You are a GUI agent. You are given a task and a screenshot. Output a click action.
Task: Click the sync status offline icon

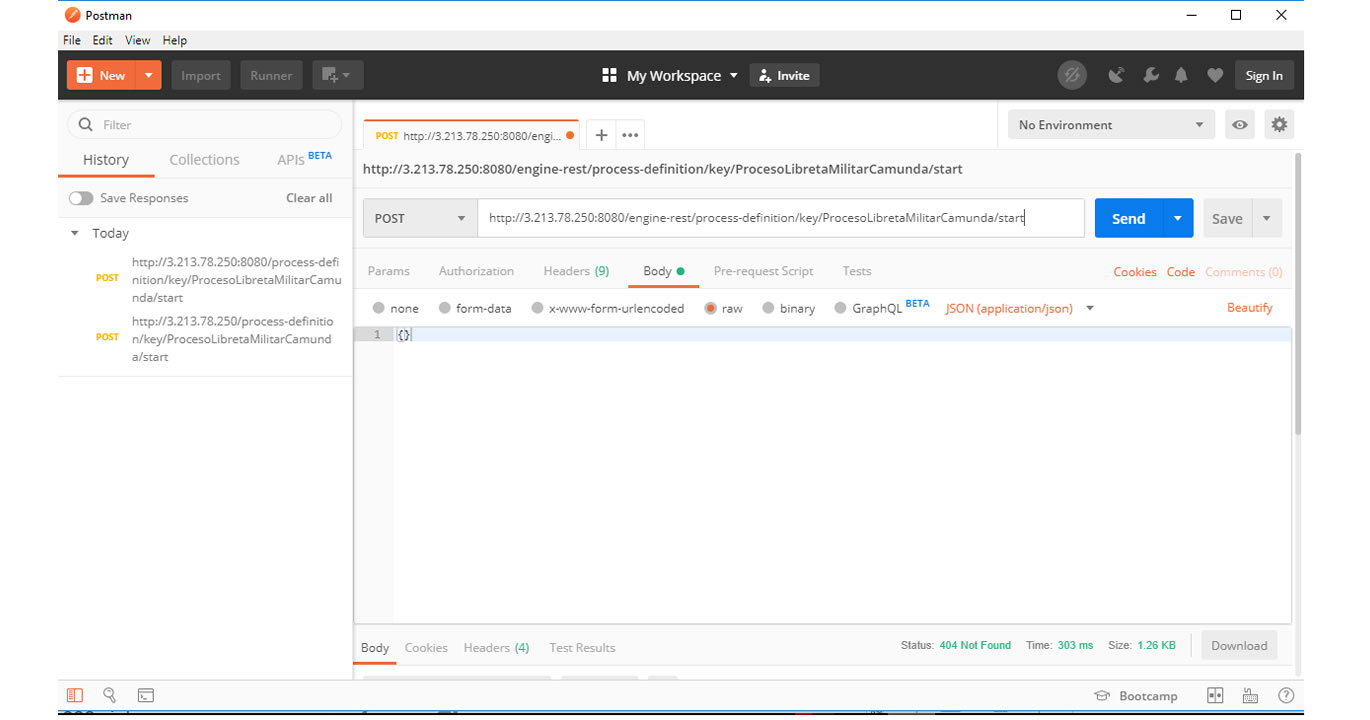(1072, 75)
